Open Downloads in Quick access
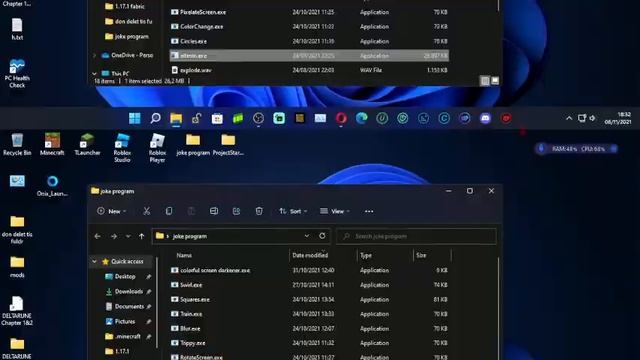The image size is (640, 360). [x=129, y=291]
